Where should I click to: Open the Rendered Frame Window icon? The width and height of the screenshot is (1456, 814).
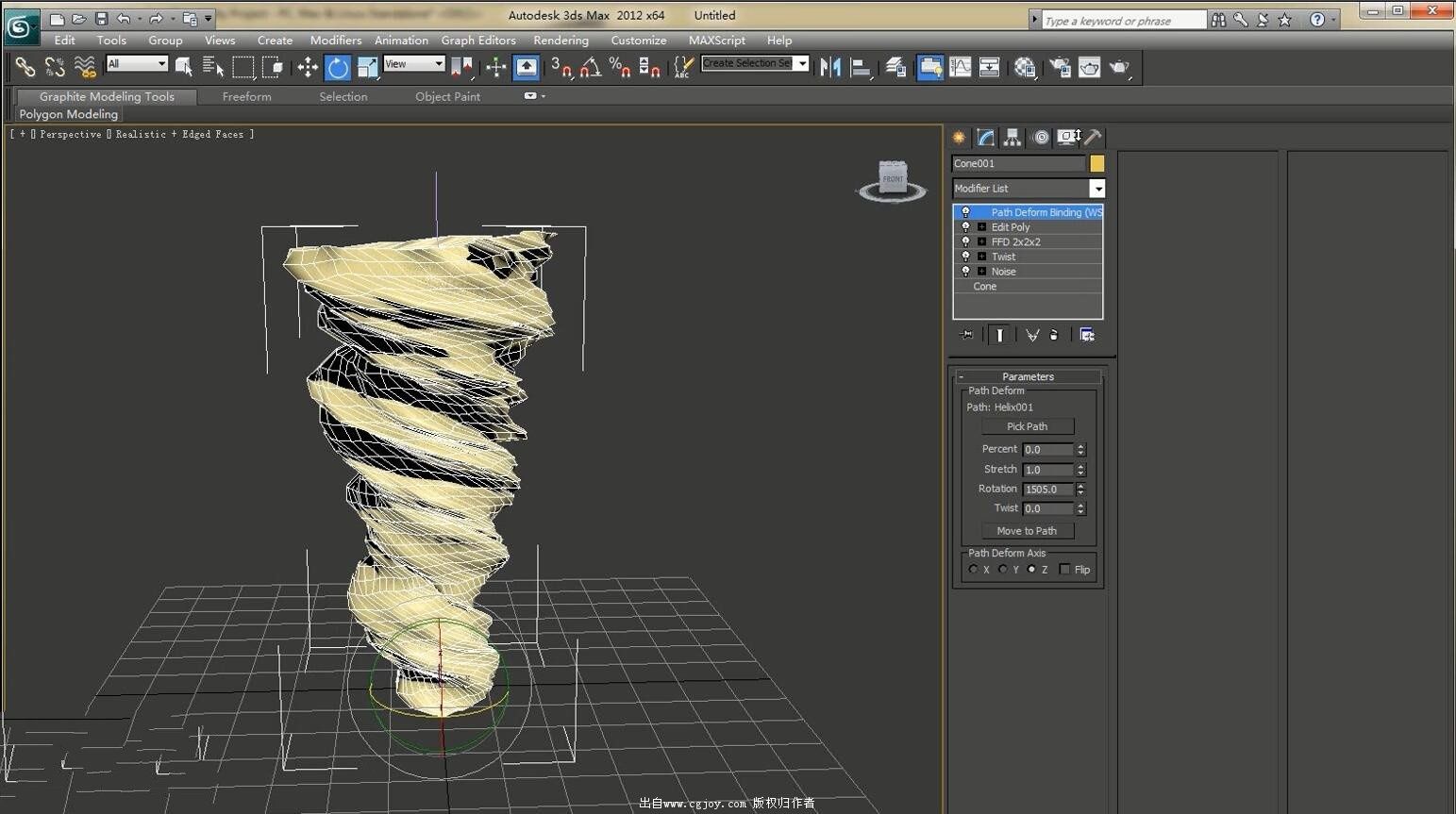click(1089, 67)
